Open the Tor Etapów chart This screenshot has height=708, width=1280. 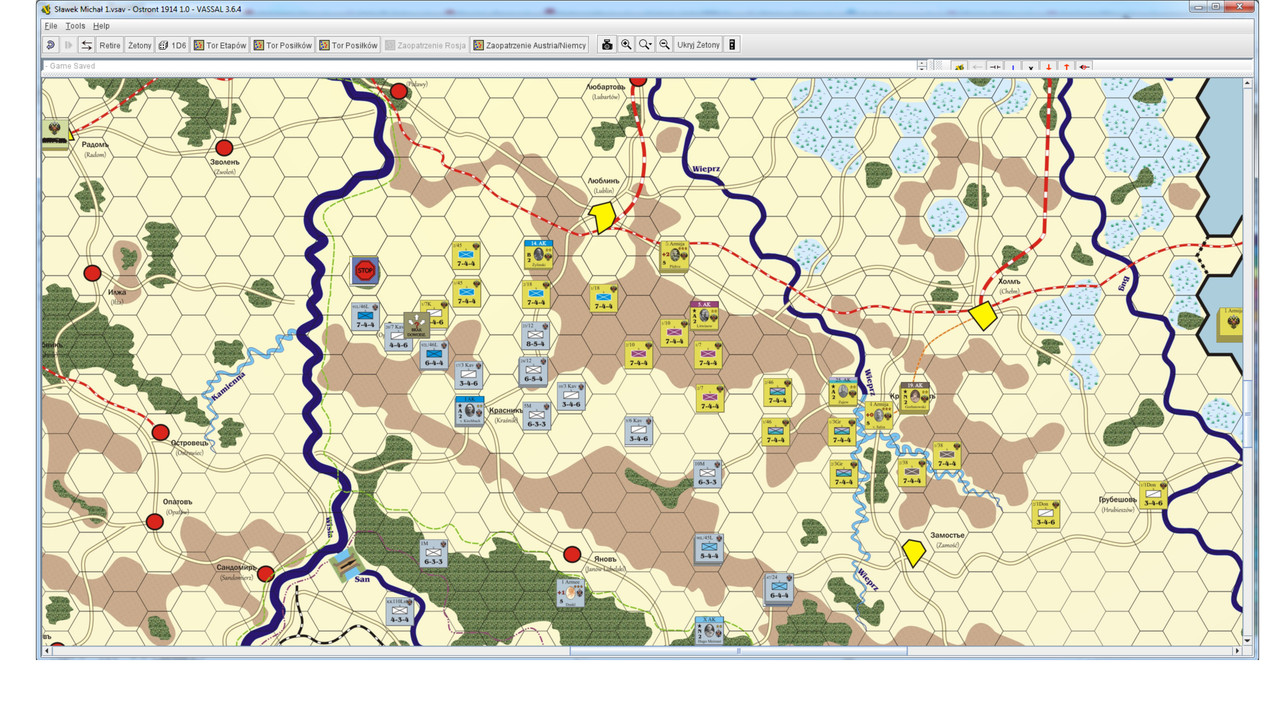220,45
